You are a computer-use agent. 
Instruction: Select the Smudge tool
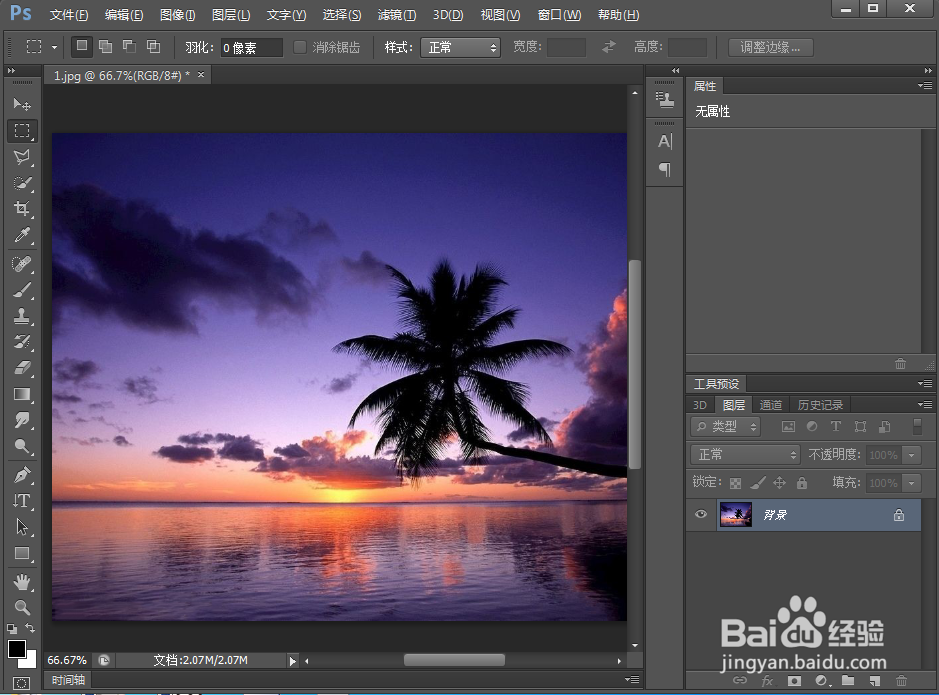coord(22,420)
